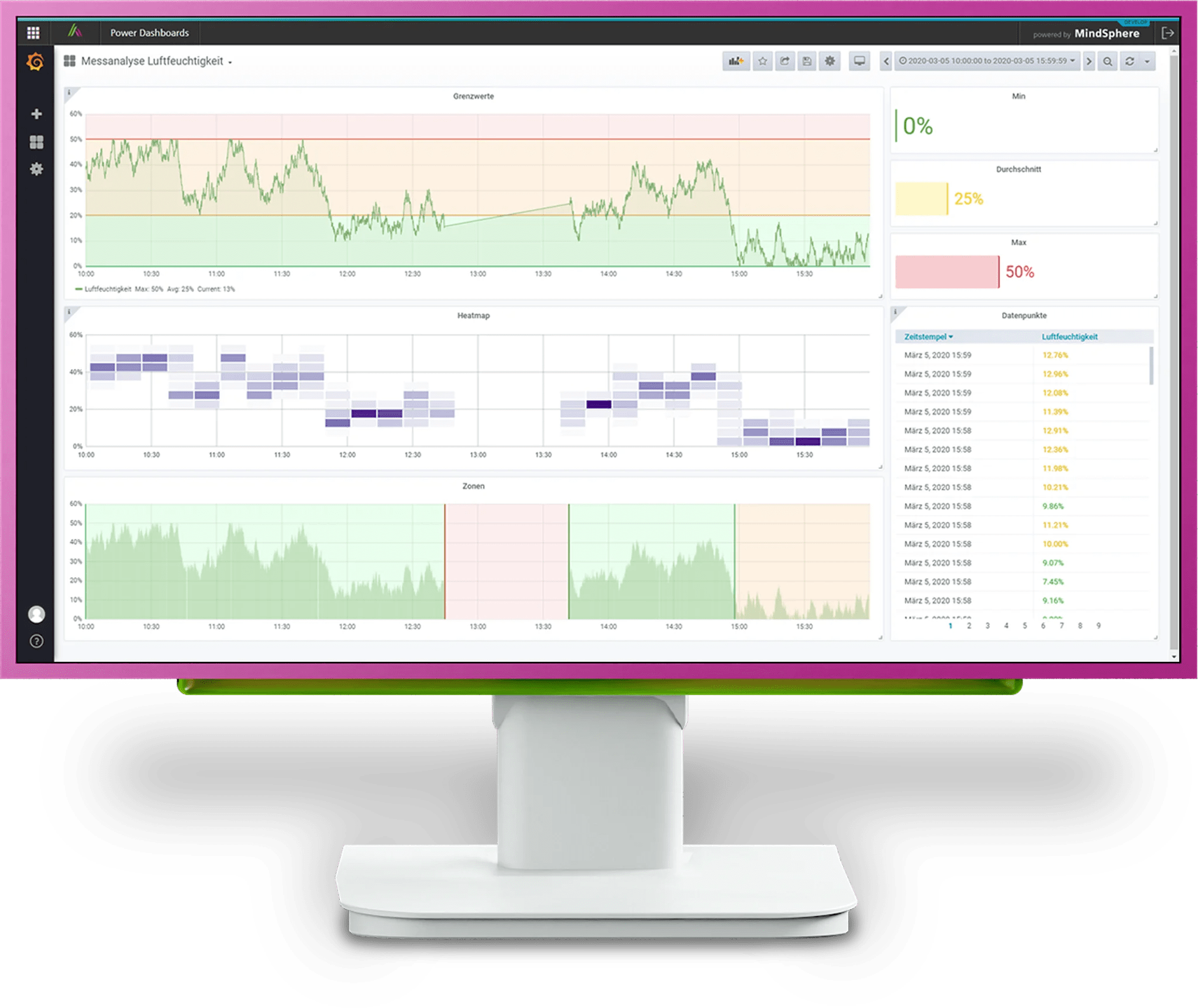Open the Messanalyse Luftfeuchtigkeit dashboard dropdown
This screenshot has width=1198, height=1008.
[158, 60]
